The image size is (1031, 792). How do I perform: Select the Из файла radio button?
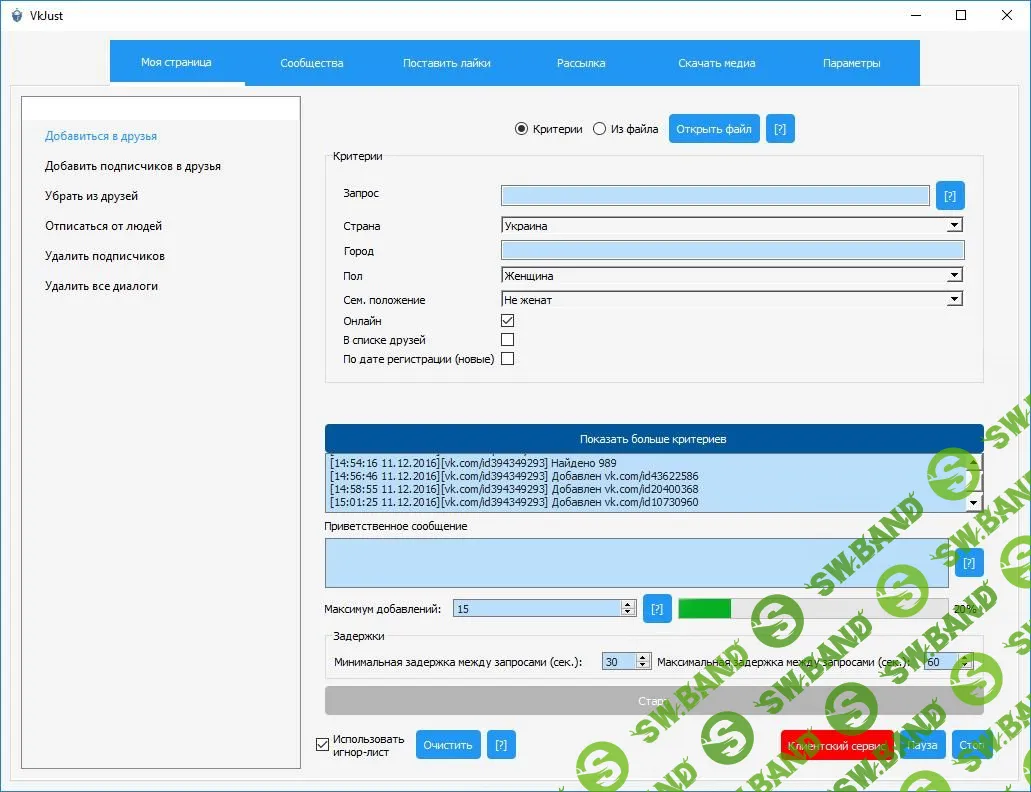tap(598, 128)
